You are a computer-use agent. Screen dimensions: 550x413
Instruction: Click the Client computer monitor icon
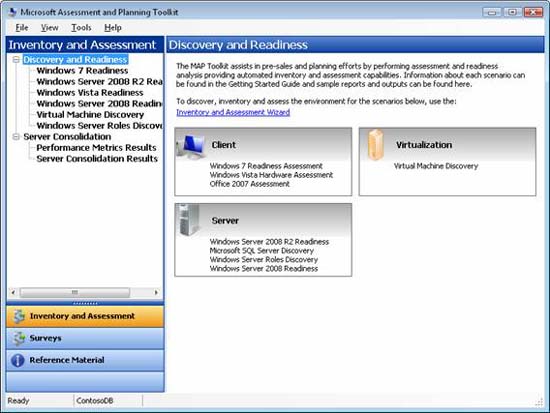pyautogui.click(x=192, y=146)
